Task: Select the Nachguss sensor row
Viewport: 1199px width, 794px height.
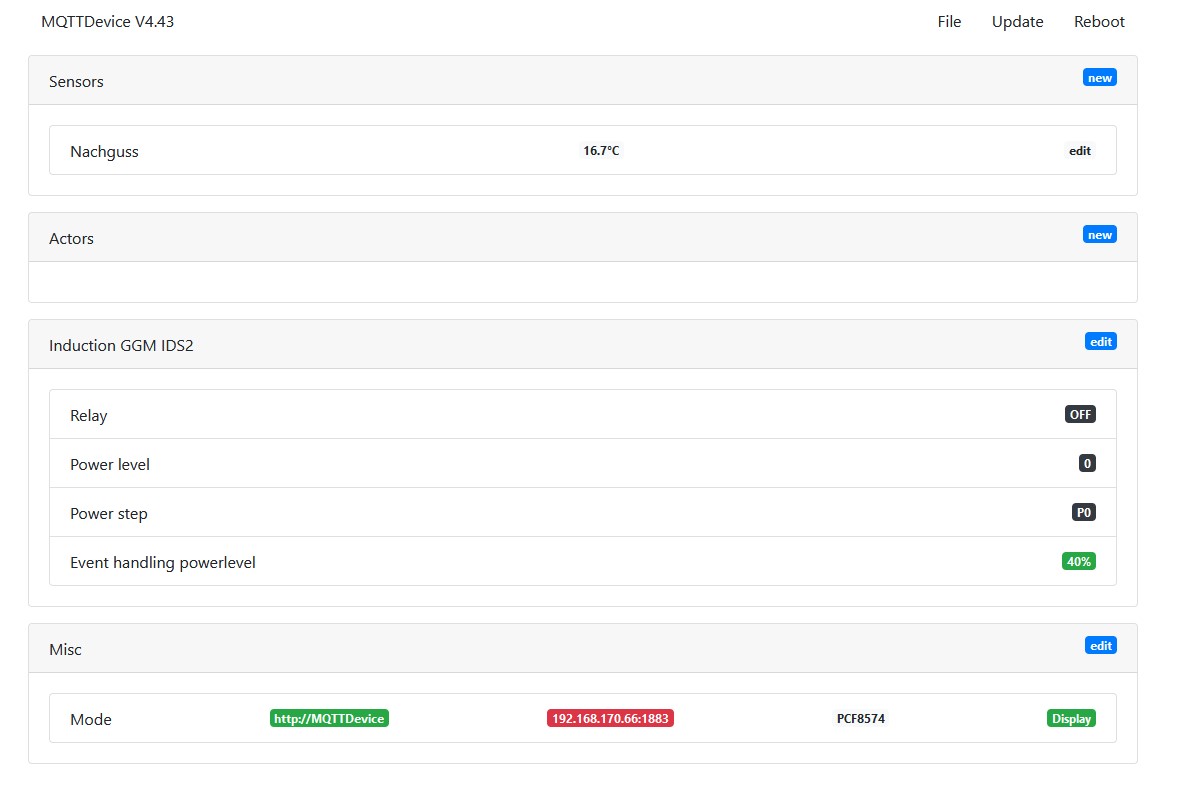Action: (x=300, y=151)
